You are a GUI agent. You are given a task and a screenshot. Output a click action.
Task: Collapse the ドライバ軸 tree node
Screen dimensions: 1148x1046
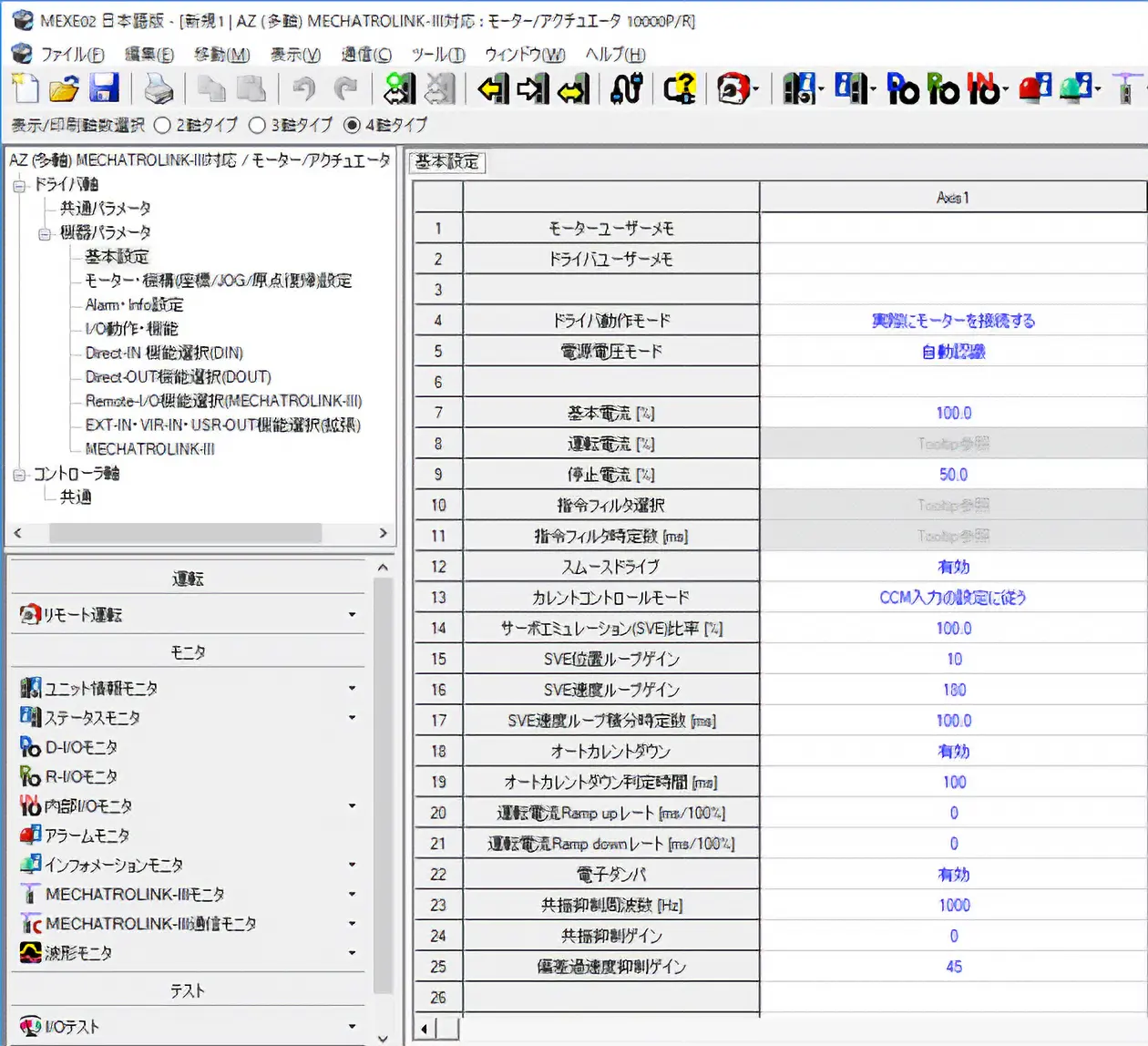click(19, 185)
